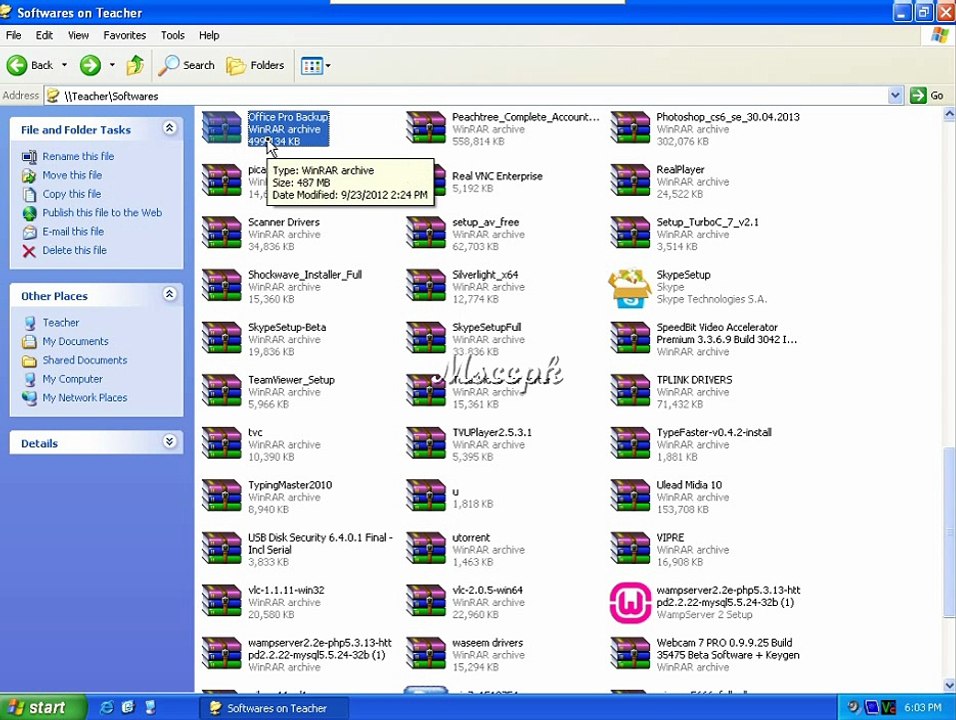This screenshot has height=720, width=956.
Task: Collapse File and Folder Tasks panel
Action: pos(169,128)
